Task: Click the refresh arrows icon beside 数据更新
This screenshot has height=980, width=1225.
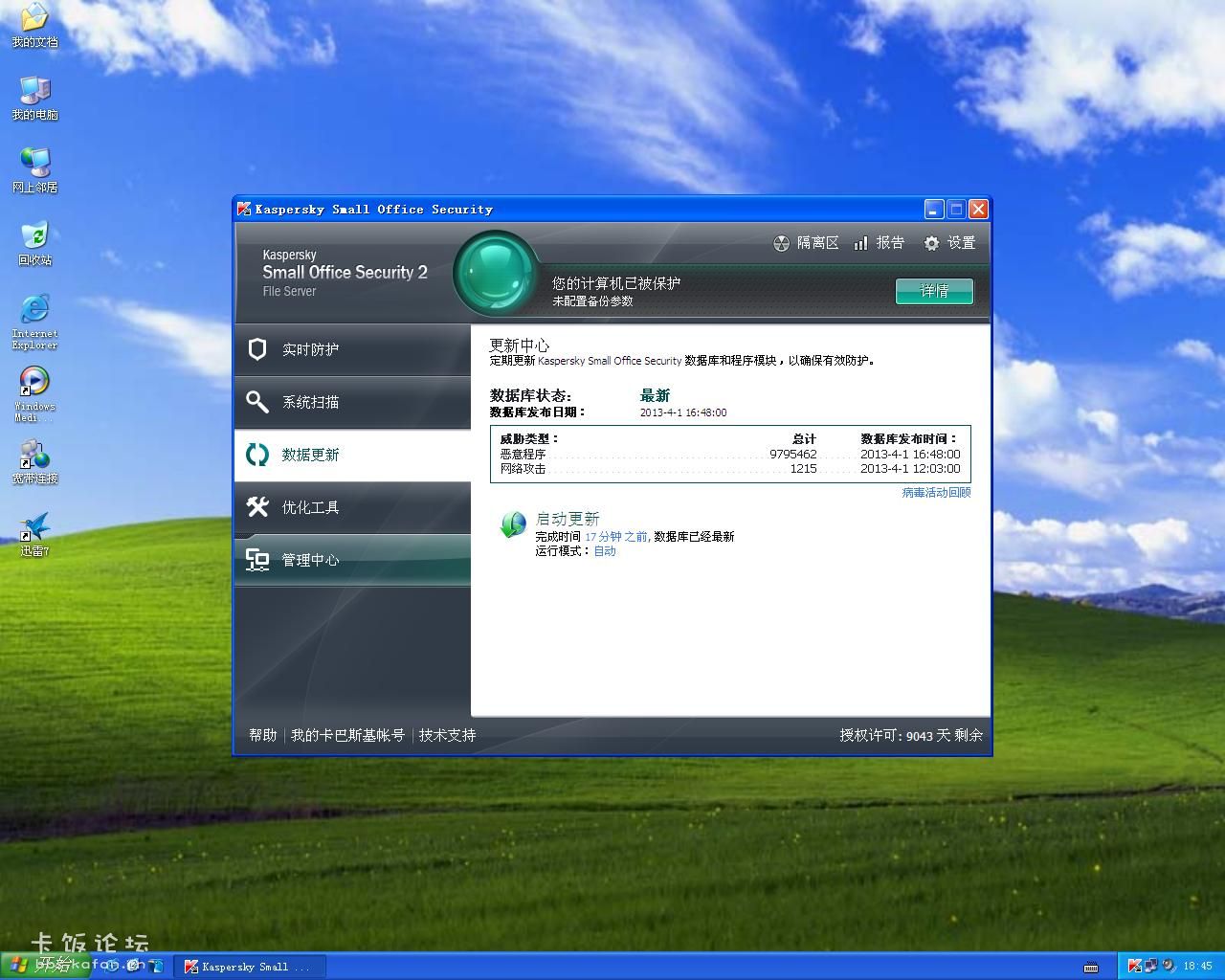Action: point(256,455)
